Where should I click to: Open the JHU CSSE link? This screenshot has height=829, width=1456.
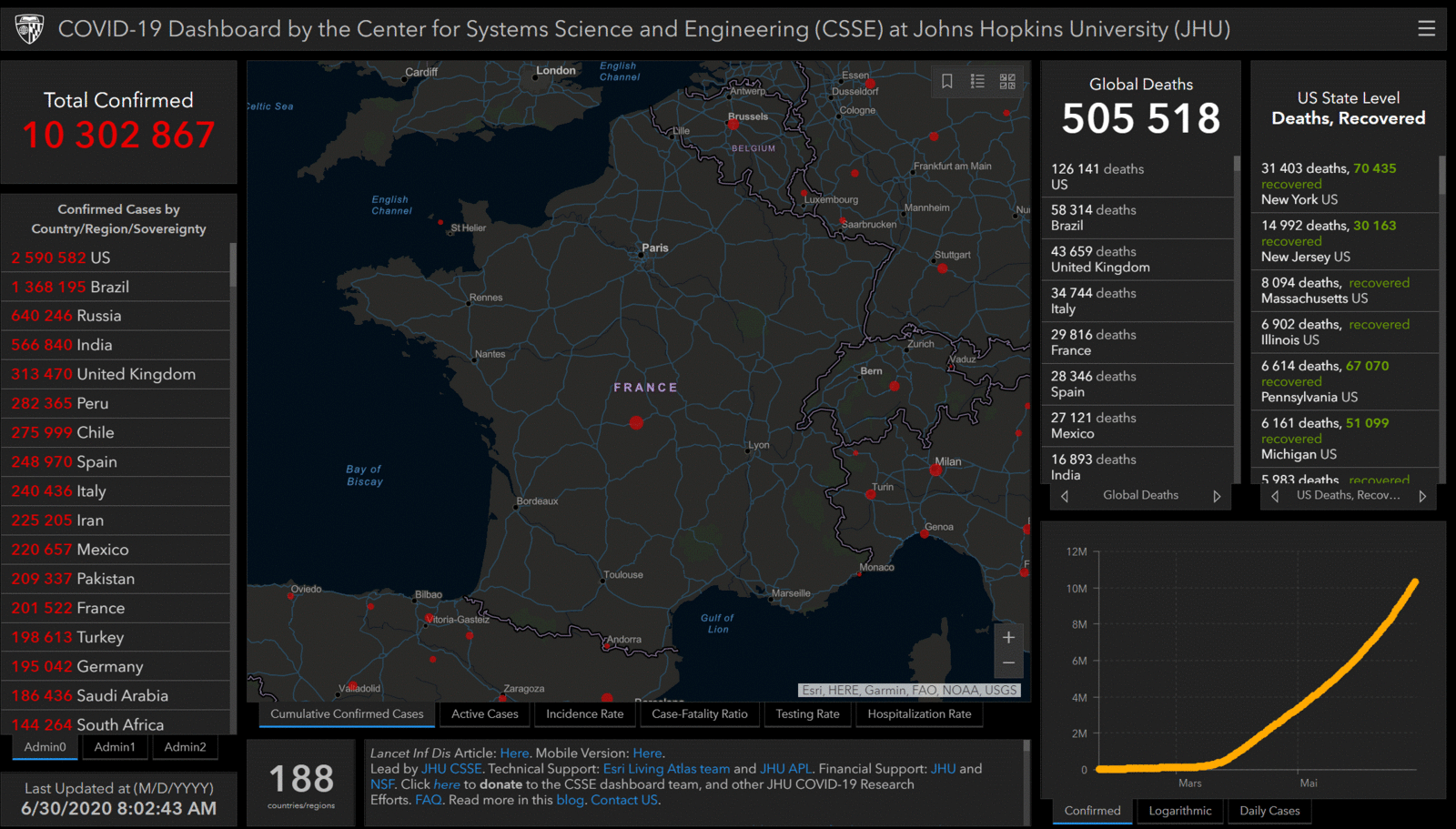click(x=451, y=769)
